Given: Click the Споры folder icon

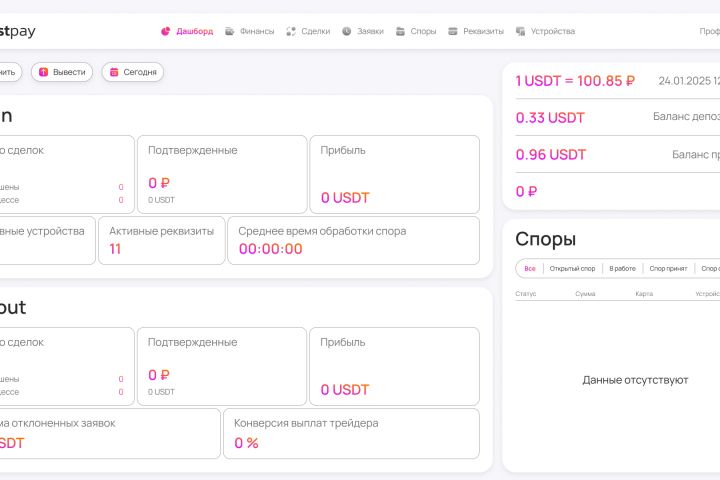Looking at the screenshot, I should pos(400,31).
